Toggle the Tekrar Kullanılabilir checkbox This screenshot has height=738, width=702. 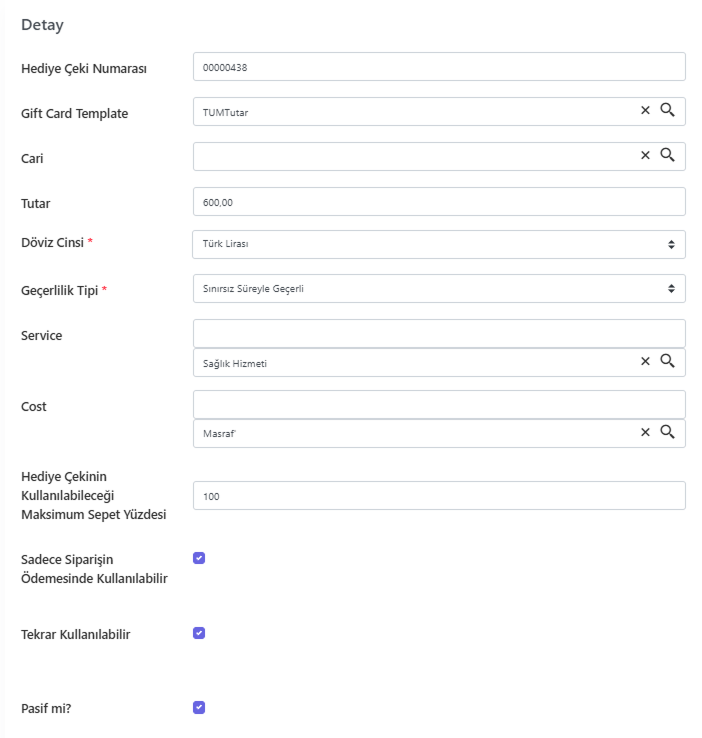point(199,633)
